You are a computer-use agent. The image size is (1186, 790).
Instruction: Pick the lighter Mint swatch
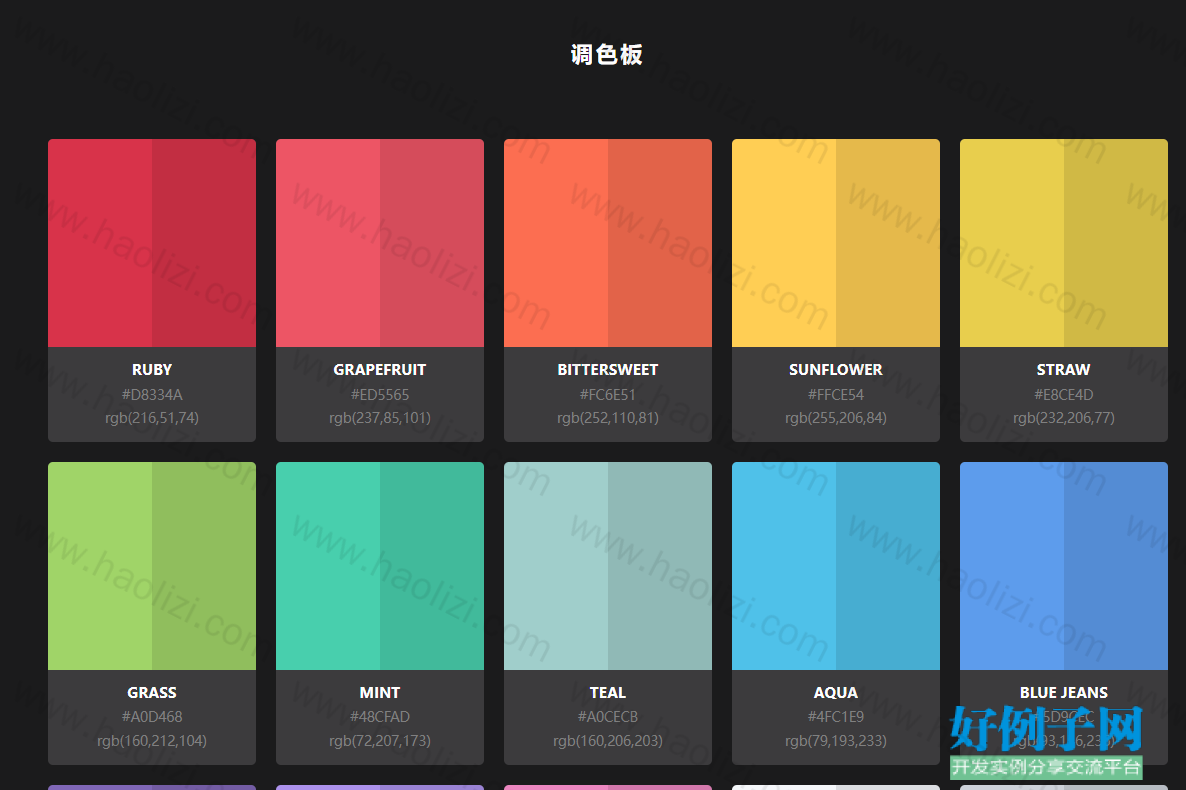[328, 566]
